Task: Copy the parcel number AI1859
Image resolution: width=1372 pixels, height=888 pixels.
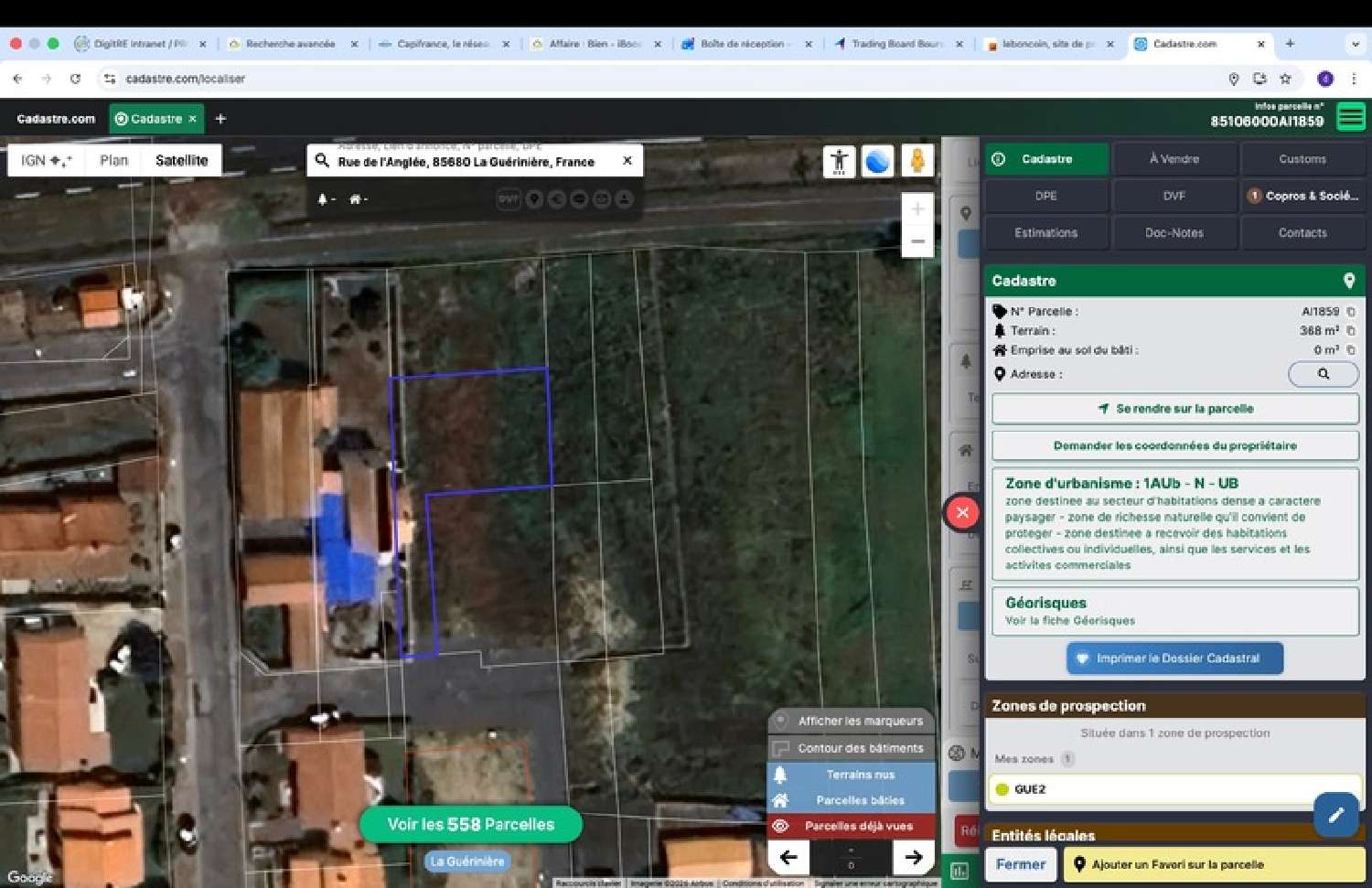Action: click(x=1351, y=312)
